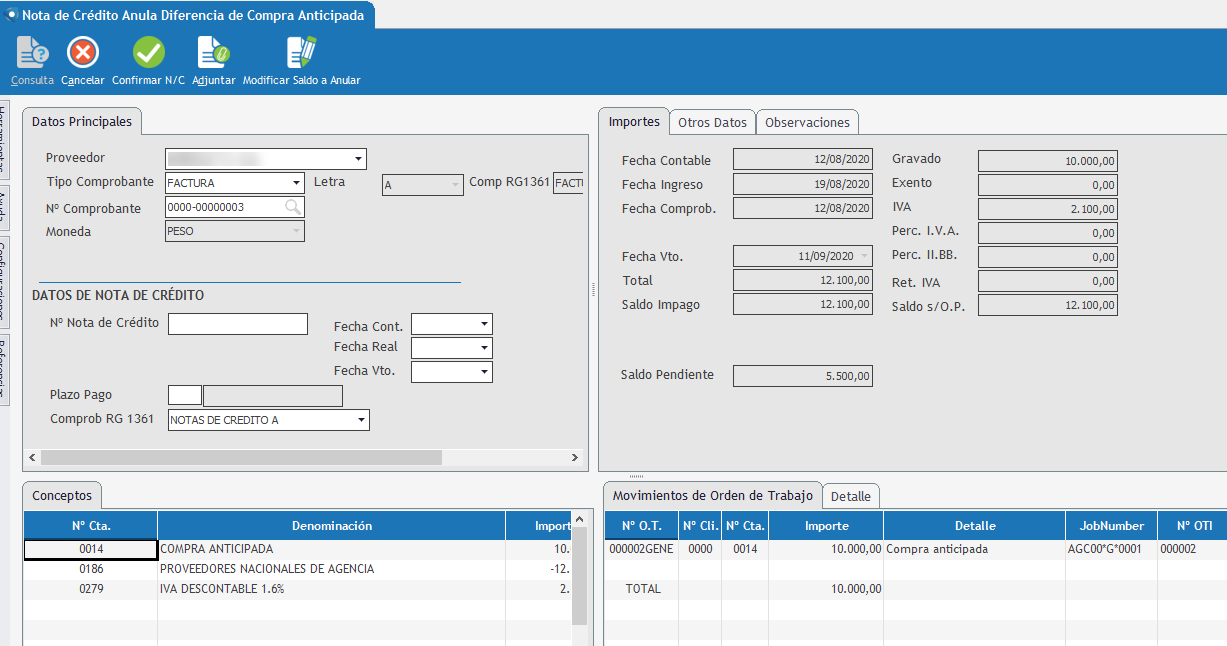This screenshot has height=646, width=1227.
Task: Click the magnifier in Nº Comprobante field
Action: point(292,207)
